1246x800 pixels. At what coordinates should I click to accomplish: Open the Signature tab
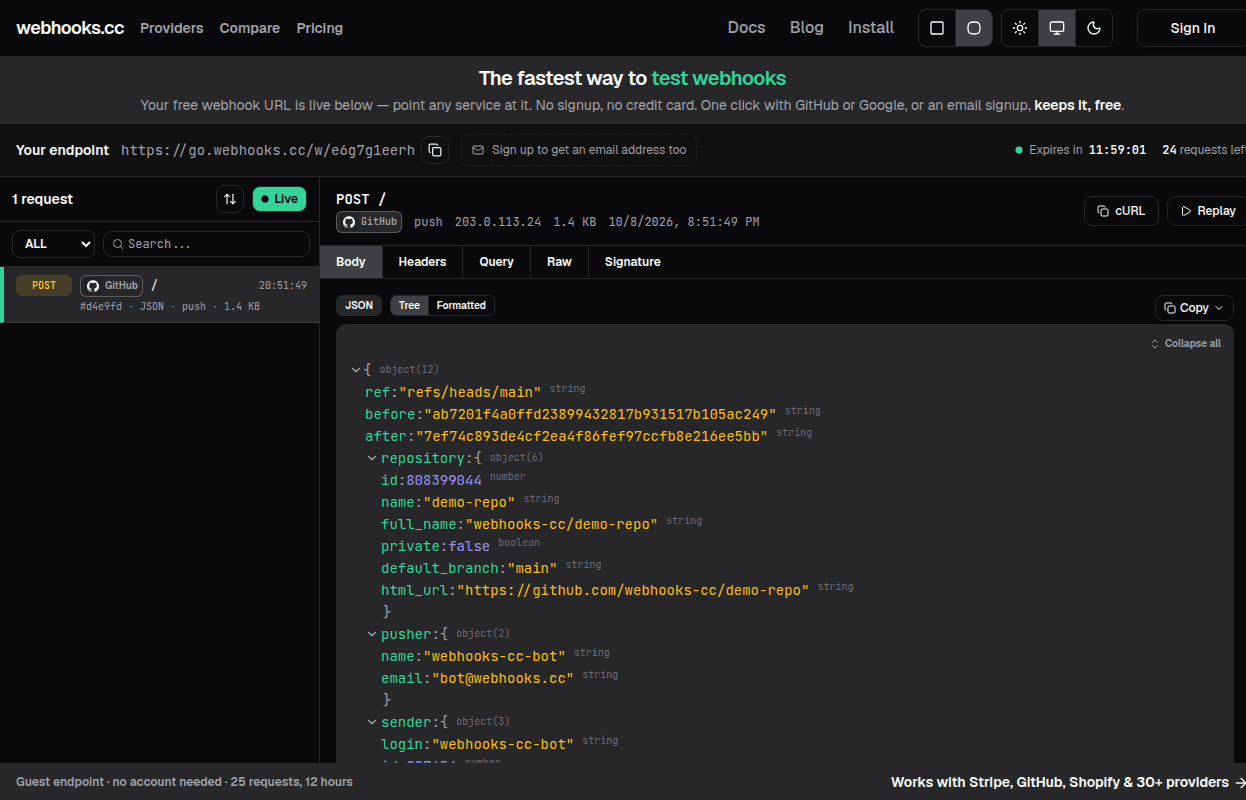coord(633,262)
